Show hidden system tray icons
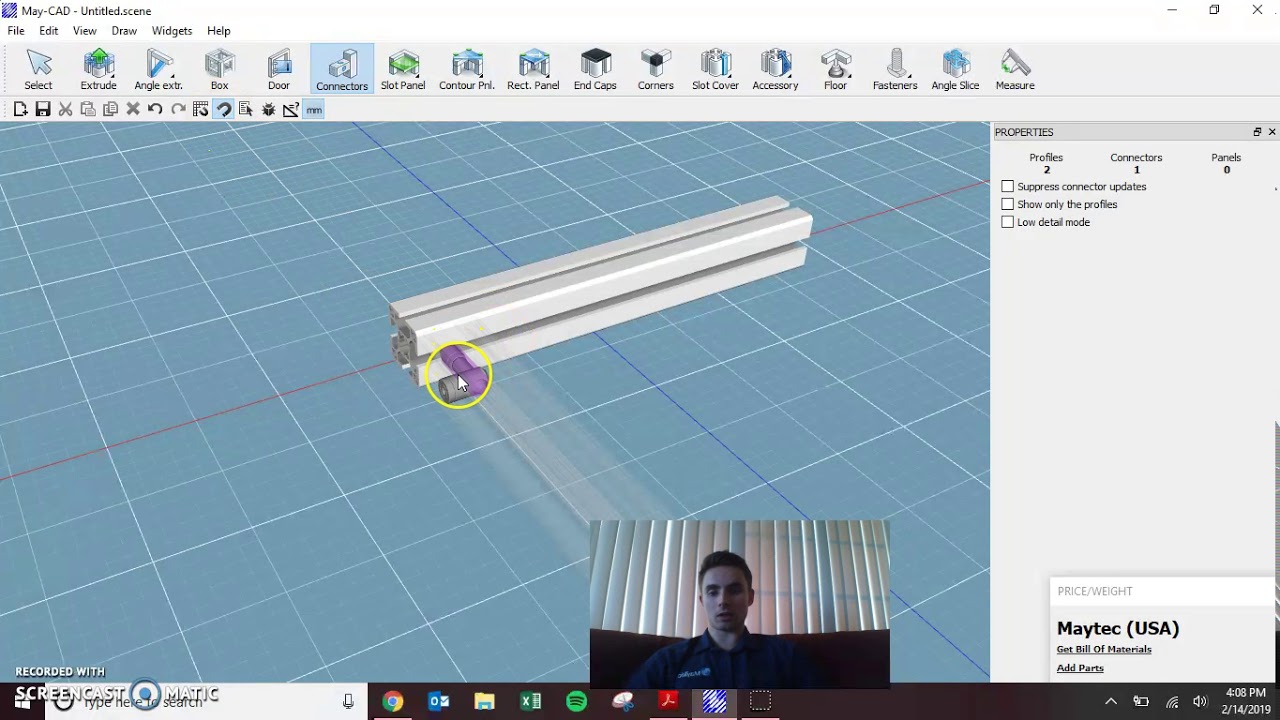The image size is (1280, 720). tap(1110, 702)
